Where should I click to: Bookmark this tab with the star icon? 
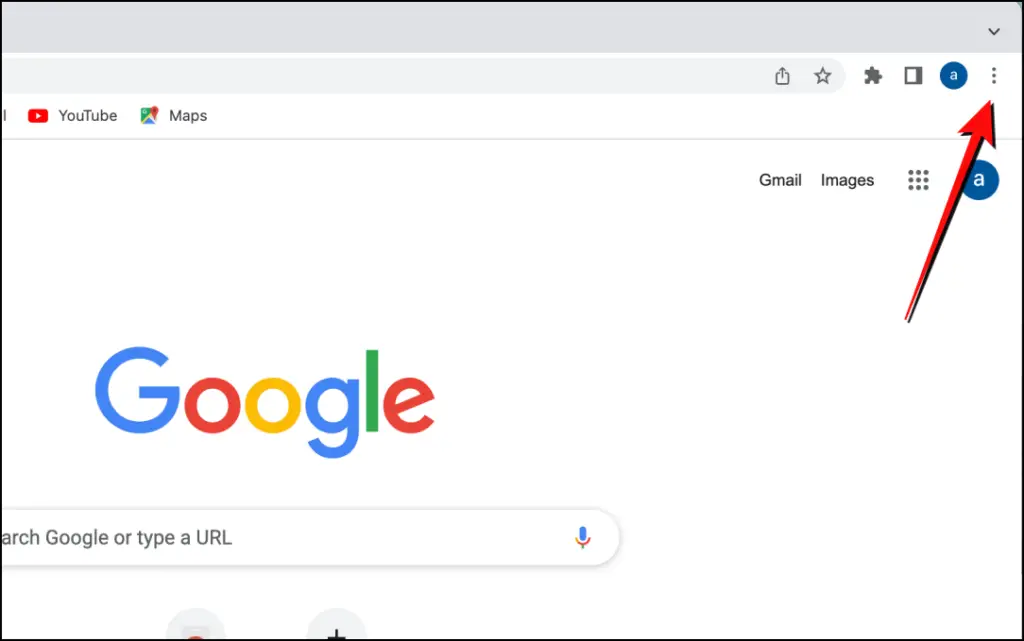822,76
